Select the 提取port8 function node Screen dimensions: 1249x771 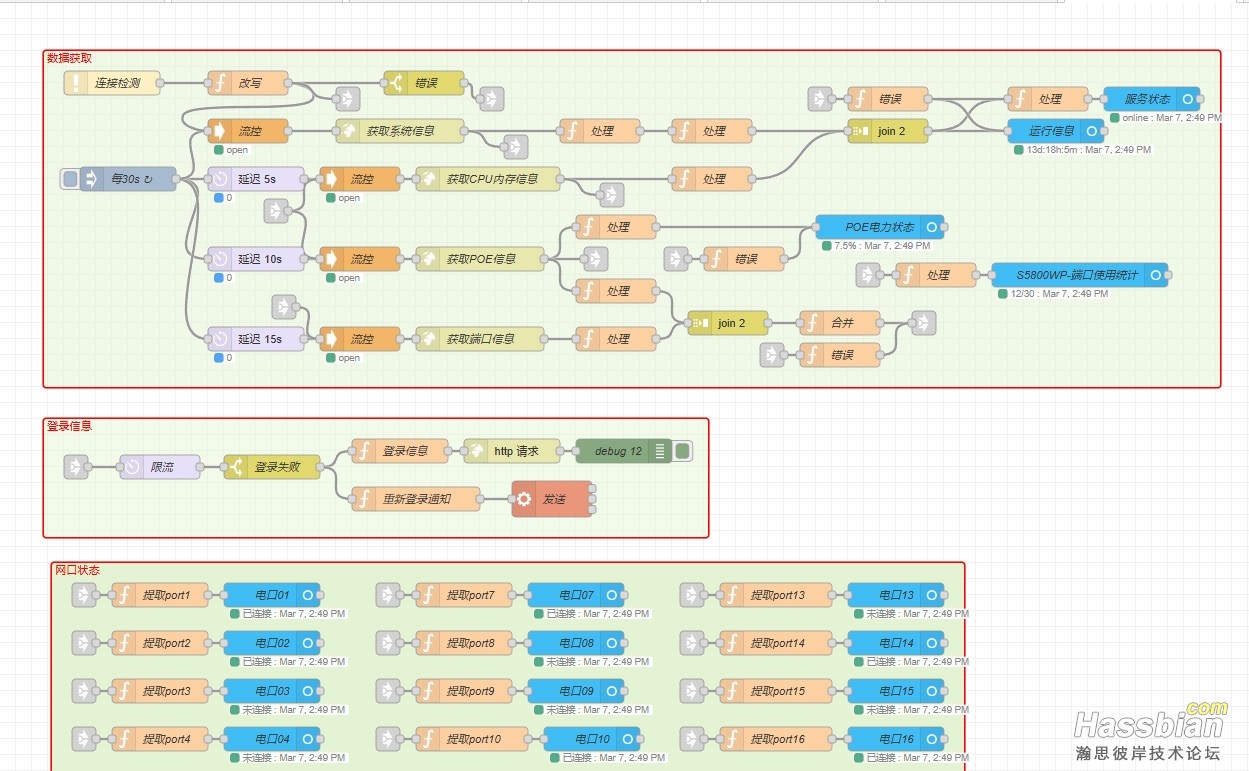464,643
